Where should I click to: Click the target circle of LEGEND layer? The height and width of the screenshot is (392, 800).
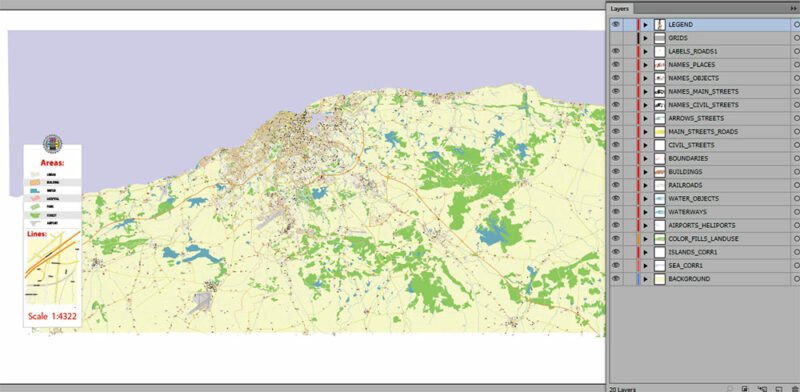pyautogui.click(x=797, y=24)
